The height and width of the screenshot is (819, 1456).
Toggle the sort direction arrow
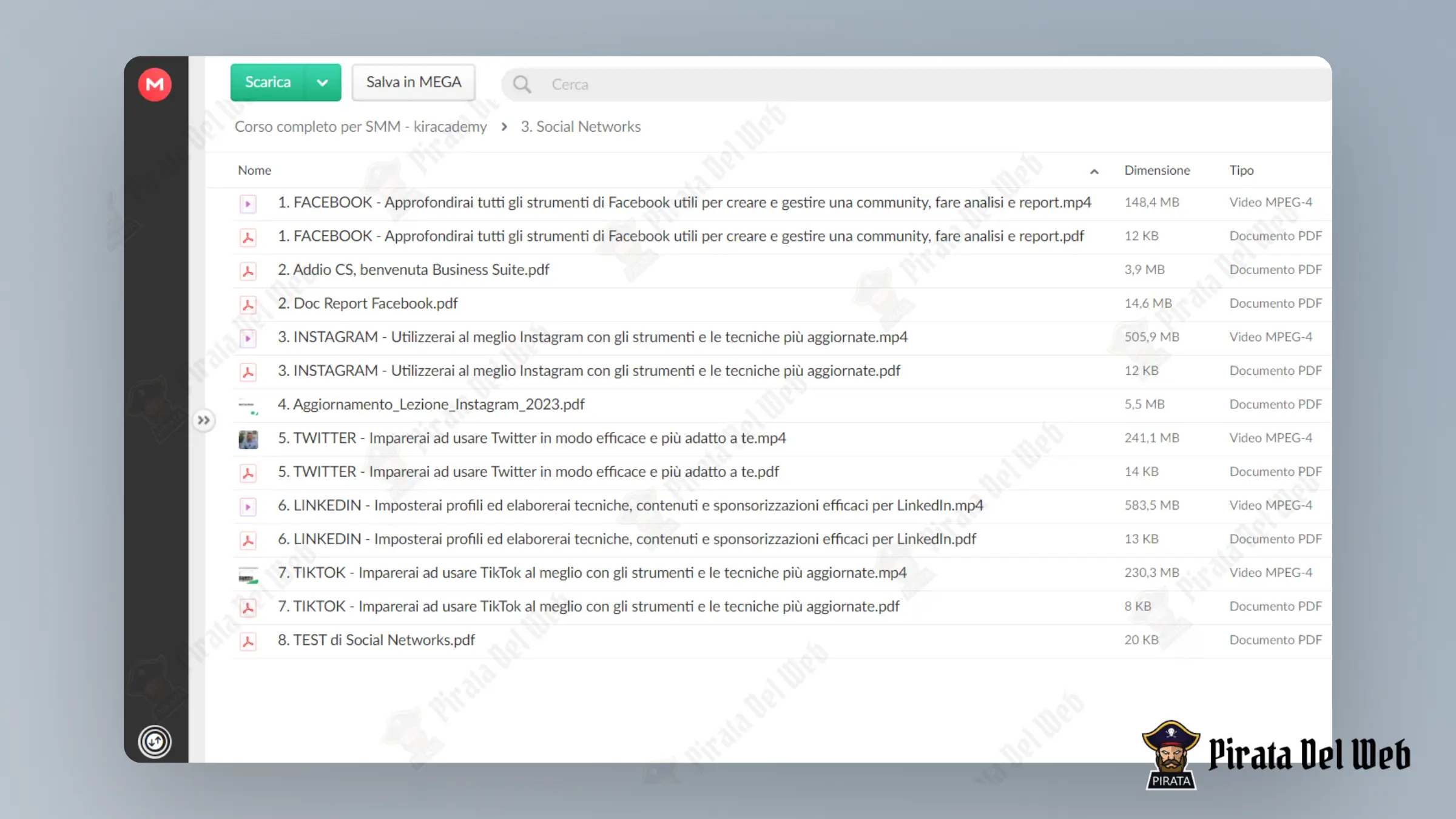pos(1094,172)
